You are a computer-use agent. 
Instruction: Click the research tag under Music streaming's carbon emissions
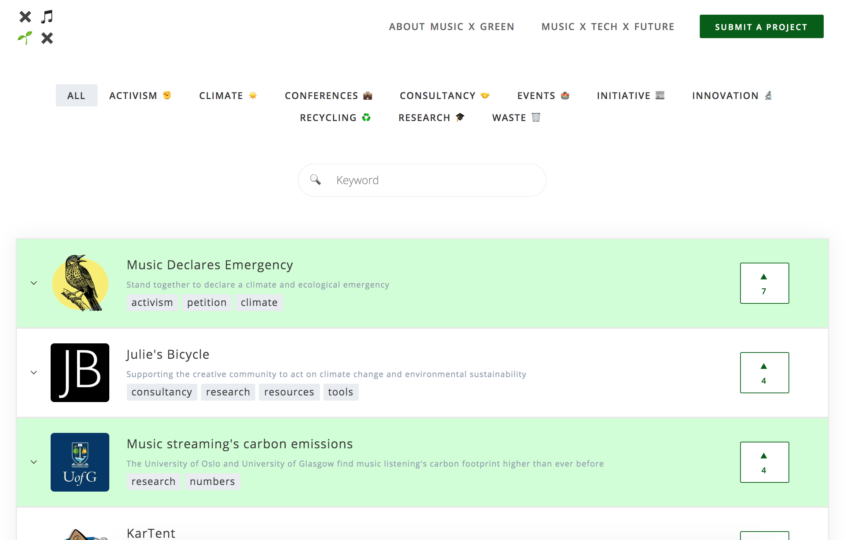click(x=154, y=481)
